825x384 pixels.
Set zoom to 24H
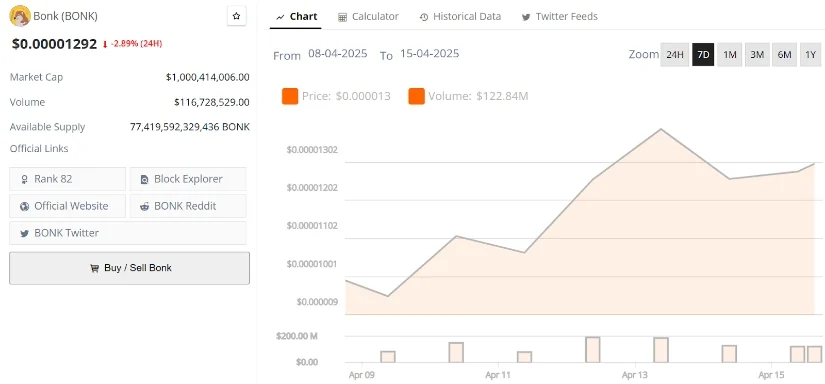pos(675,55)
